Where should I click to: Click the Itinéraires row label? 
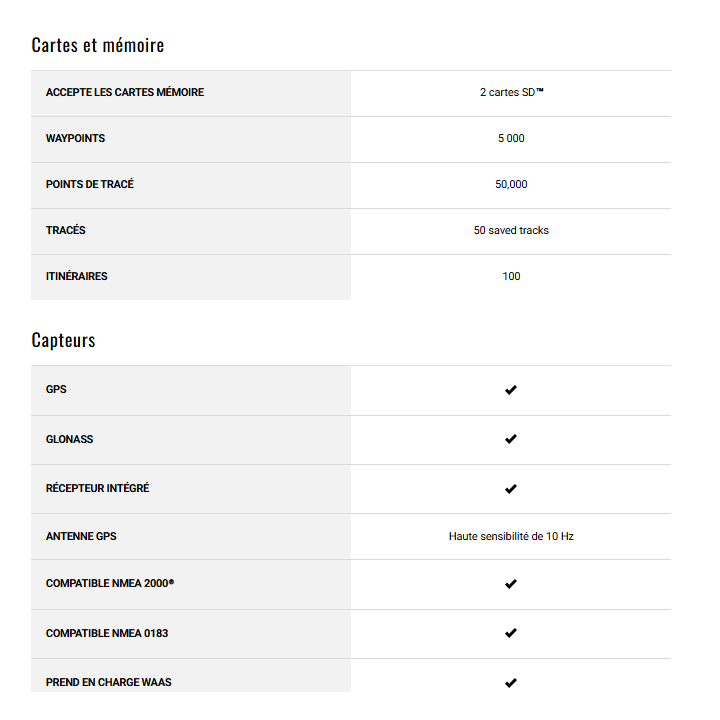coord(77,277)
